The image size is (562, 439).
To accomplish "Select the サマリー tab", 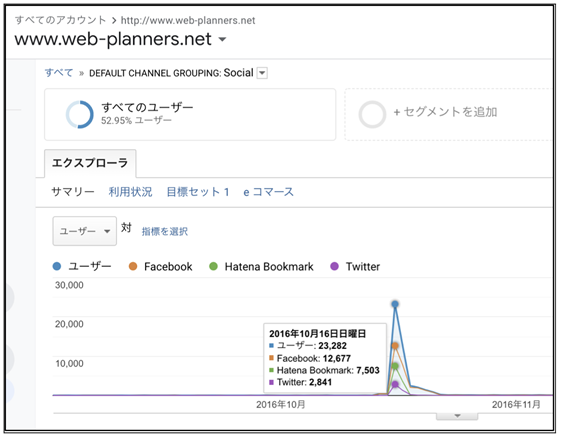I will coord(73,192).
